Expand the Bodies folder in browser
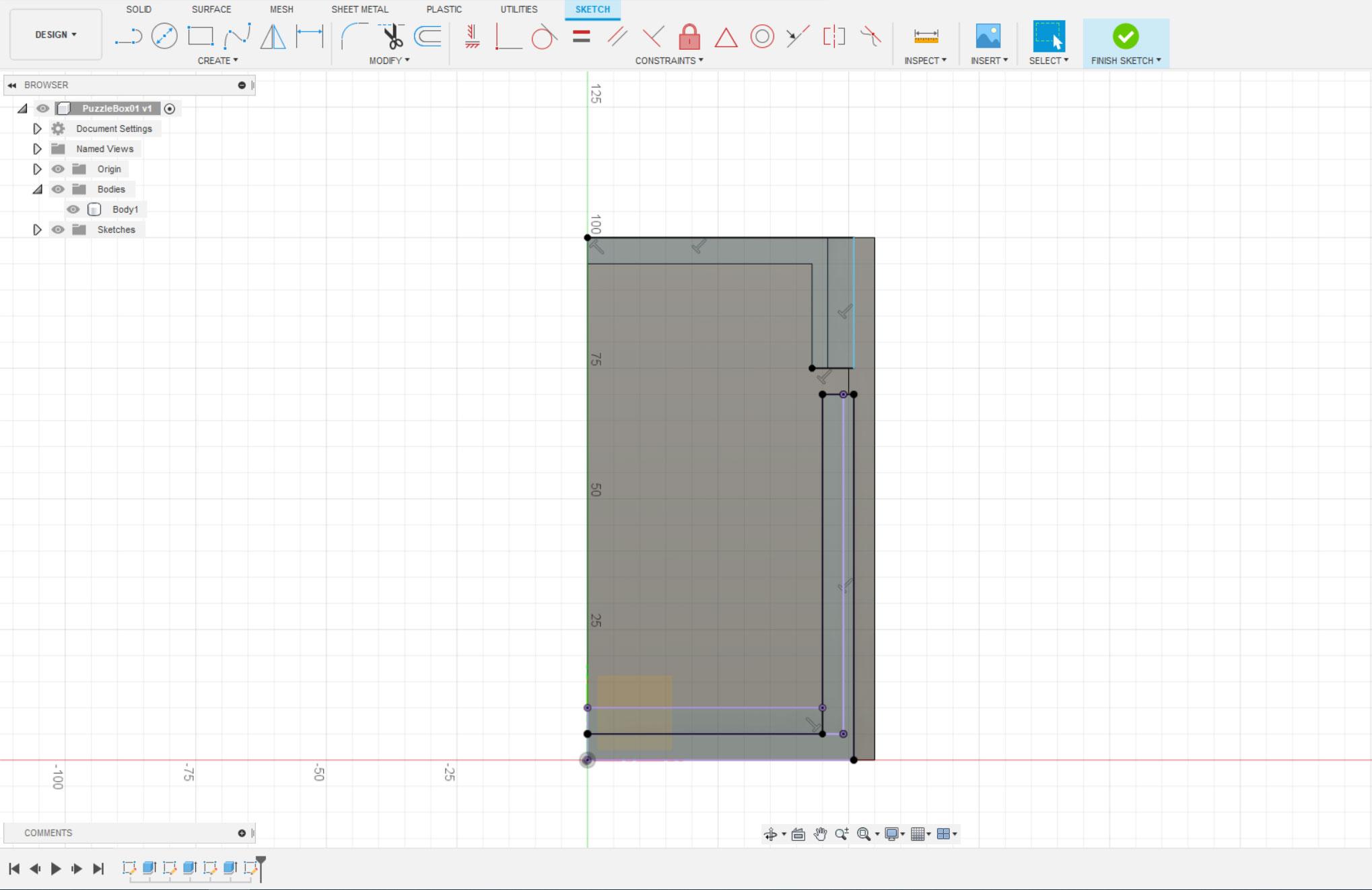The height and width of the screenshot is (890, 1372). 37,189
